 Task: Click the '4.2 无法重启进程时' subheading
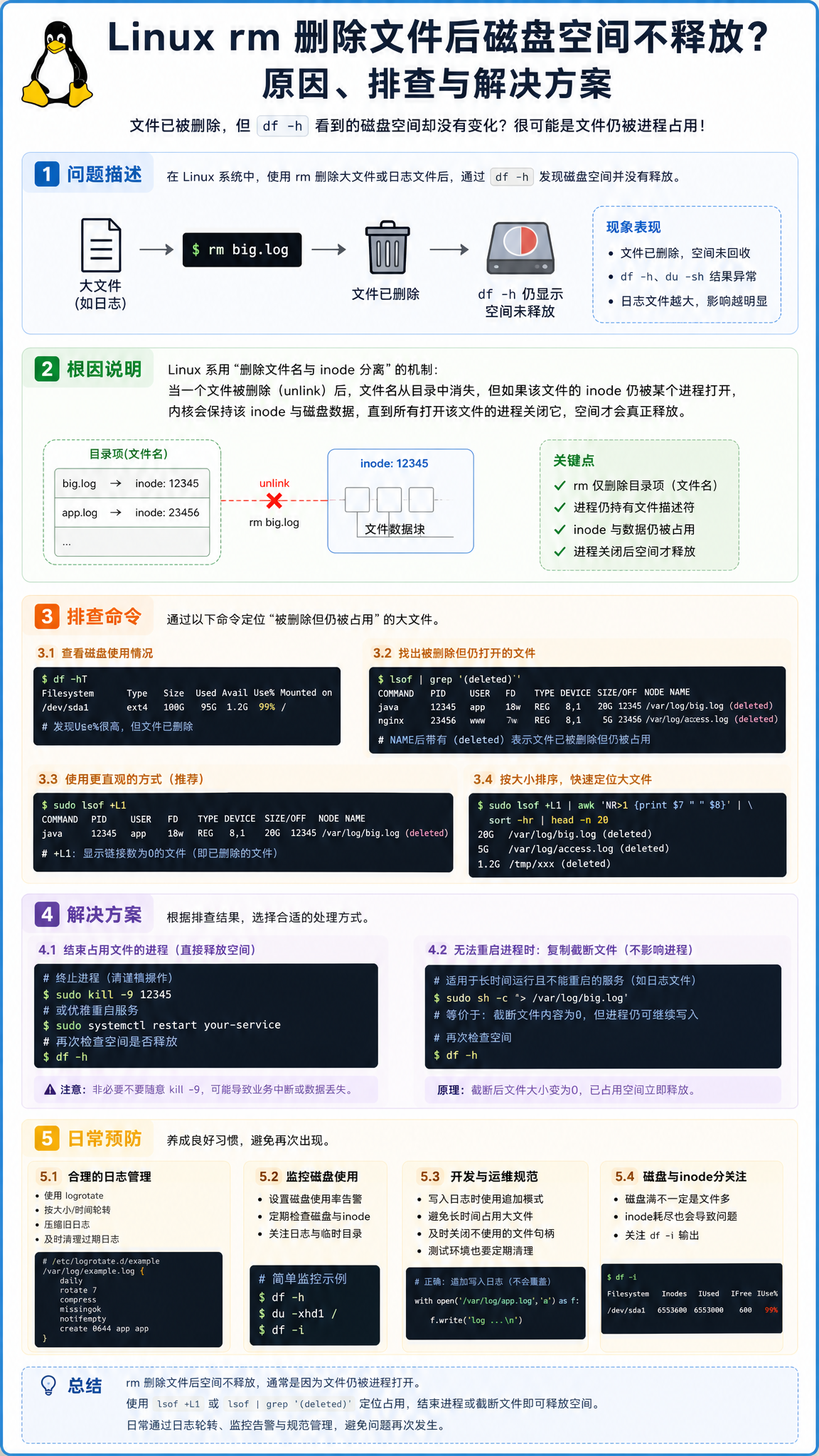coord(561,950)
